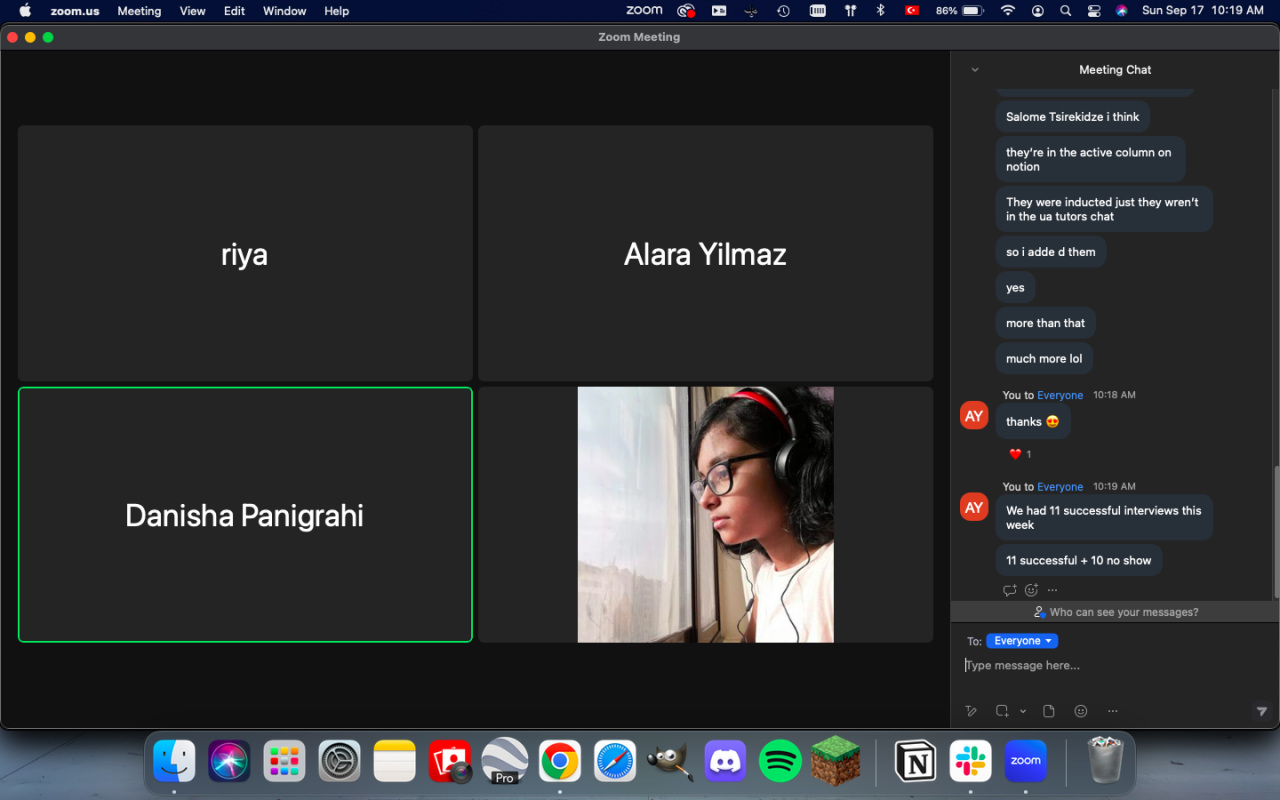Open more options under the last message
Viewport: 1280px width, 800px height.
[1052, 590]
